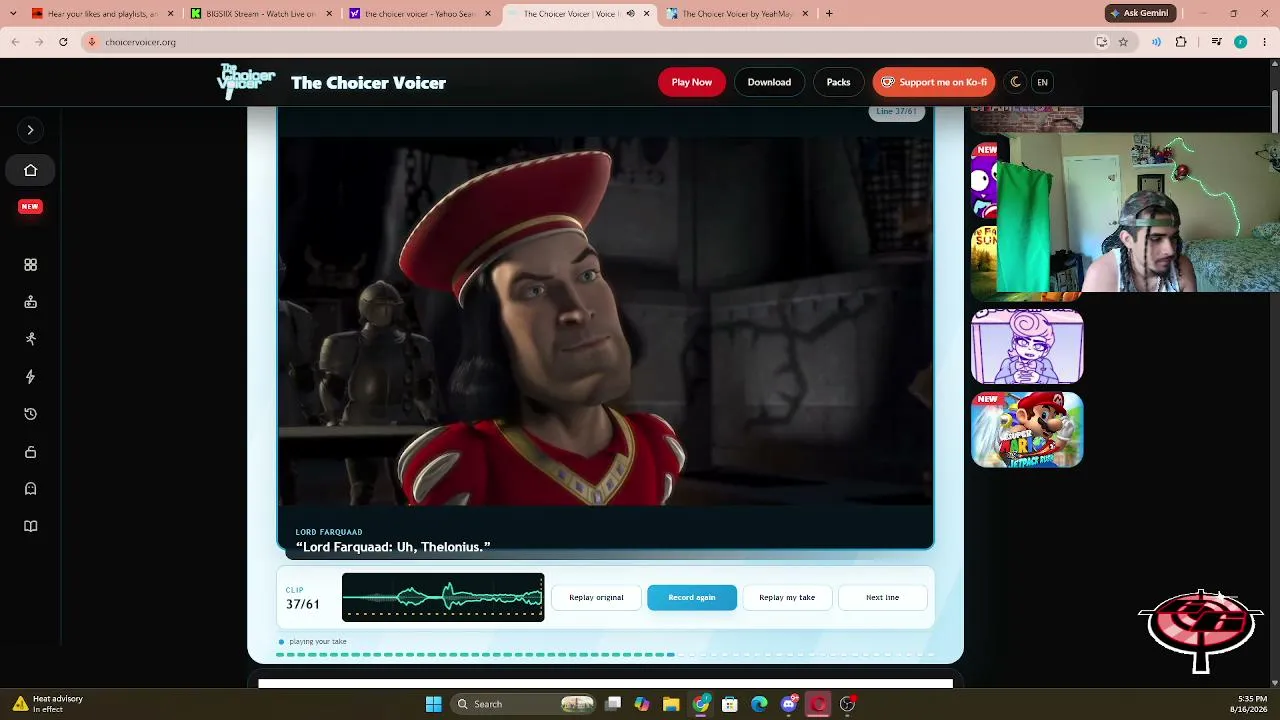Click the Ask Gemini button
This screenshot has height=720, width=1280.
1139,14
